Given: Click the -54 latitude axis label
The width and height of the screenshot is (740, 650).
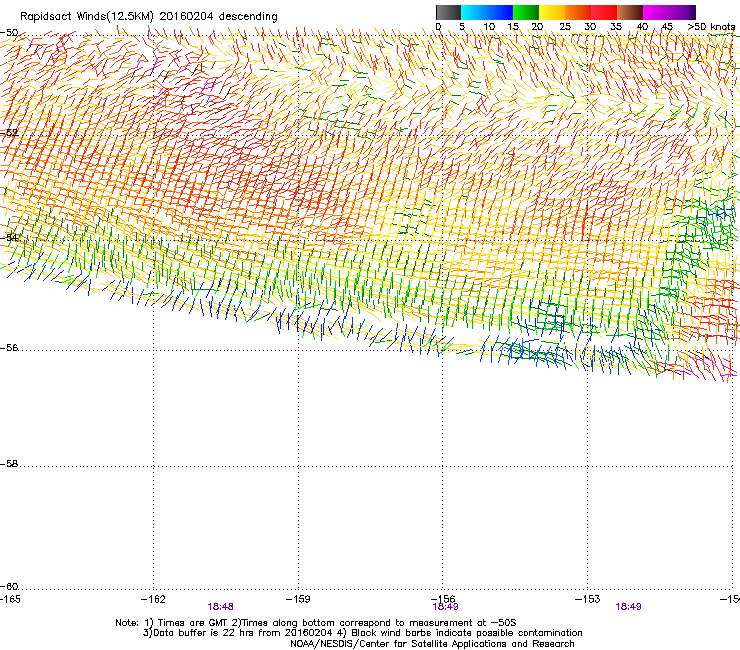Looking at the screenshot, I should pyautogui.click(x=9, y=237).
